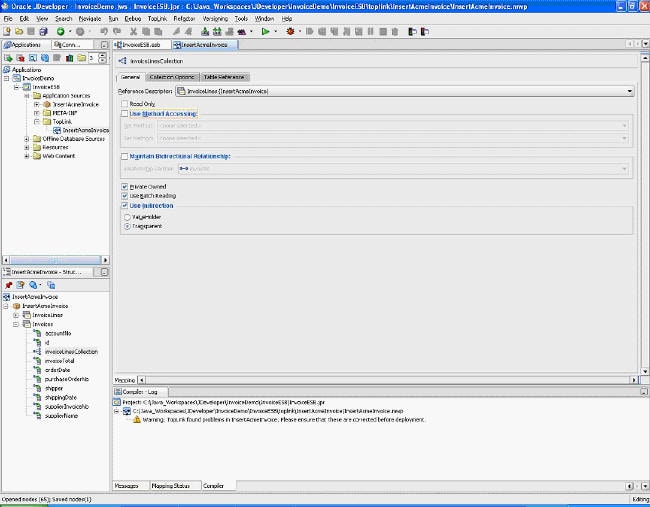Viewport: 650px width, 507px height.
Task: Collapse the InvoiceDemo tree node
Action: [7, 78]
